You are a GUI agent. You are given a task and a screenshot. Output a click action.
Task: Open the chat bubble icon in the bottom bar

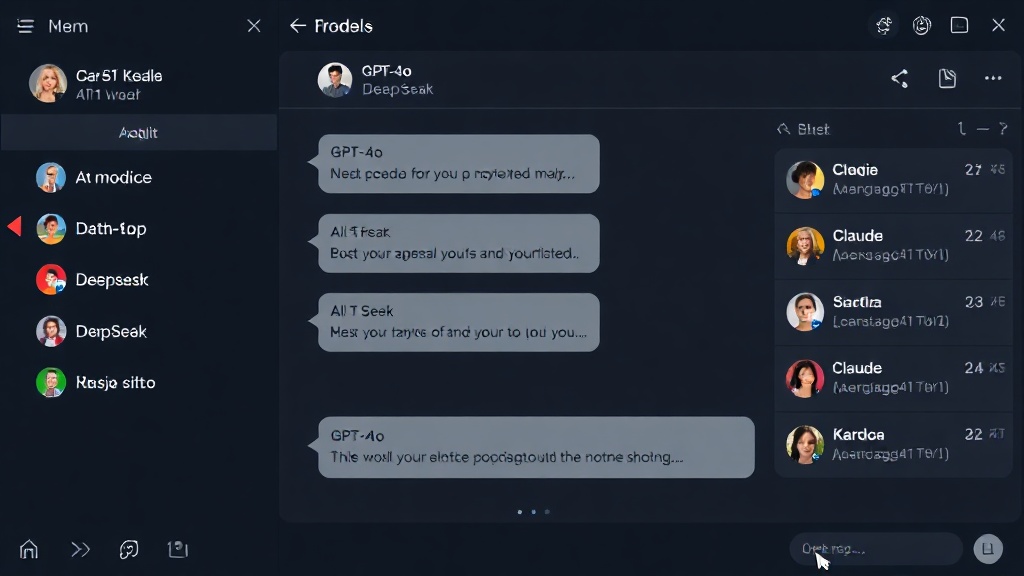pyautogui.click(x=129, y=549)
